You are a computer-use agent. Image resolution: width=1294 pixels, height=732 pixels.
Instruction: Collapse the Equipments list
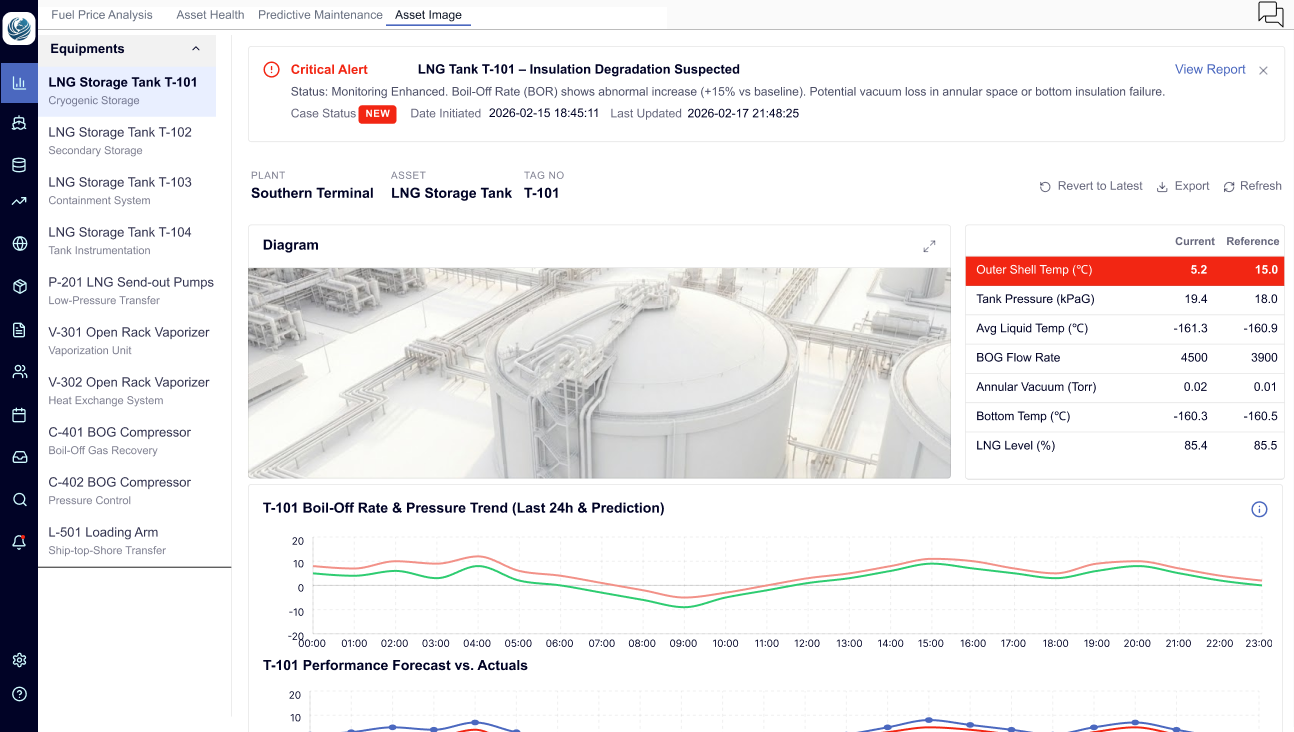196,49
